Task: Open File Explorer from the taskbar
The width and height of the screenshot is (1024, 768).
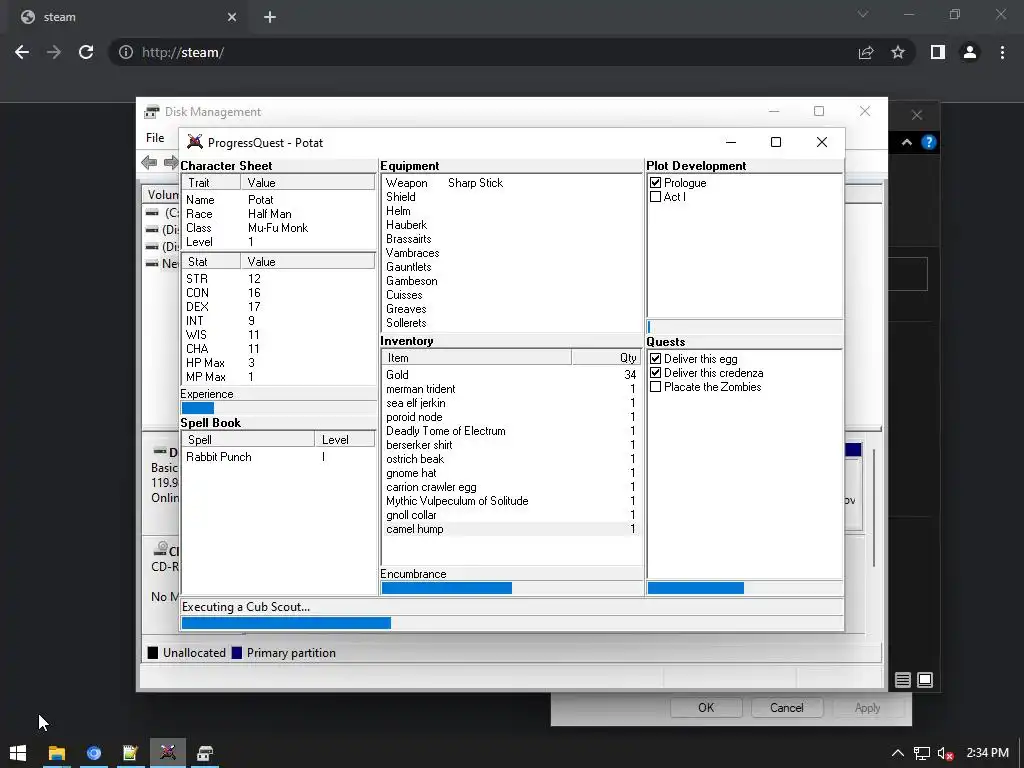Action: (57, 753)
